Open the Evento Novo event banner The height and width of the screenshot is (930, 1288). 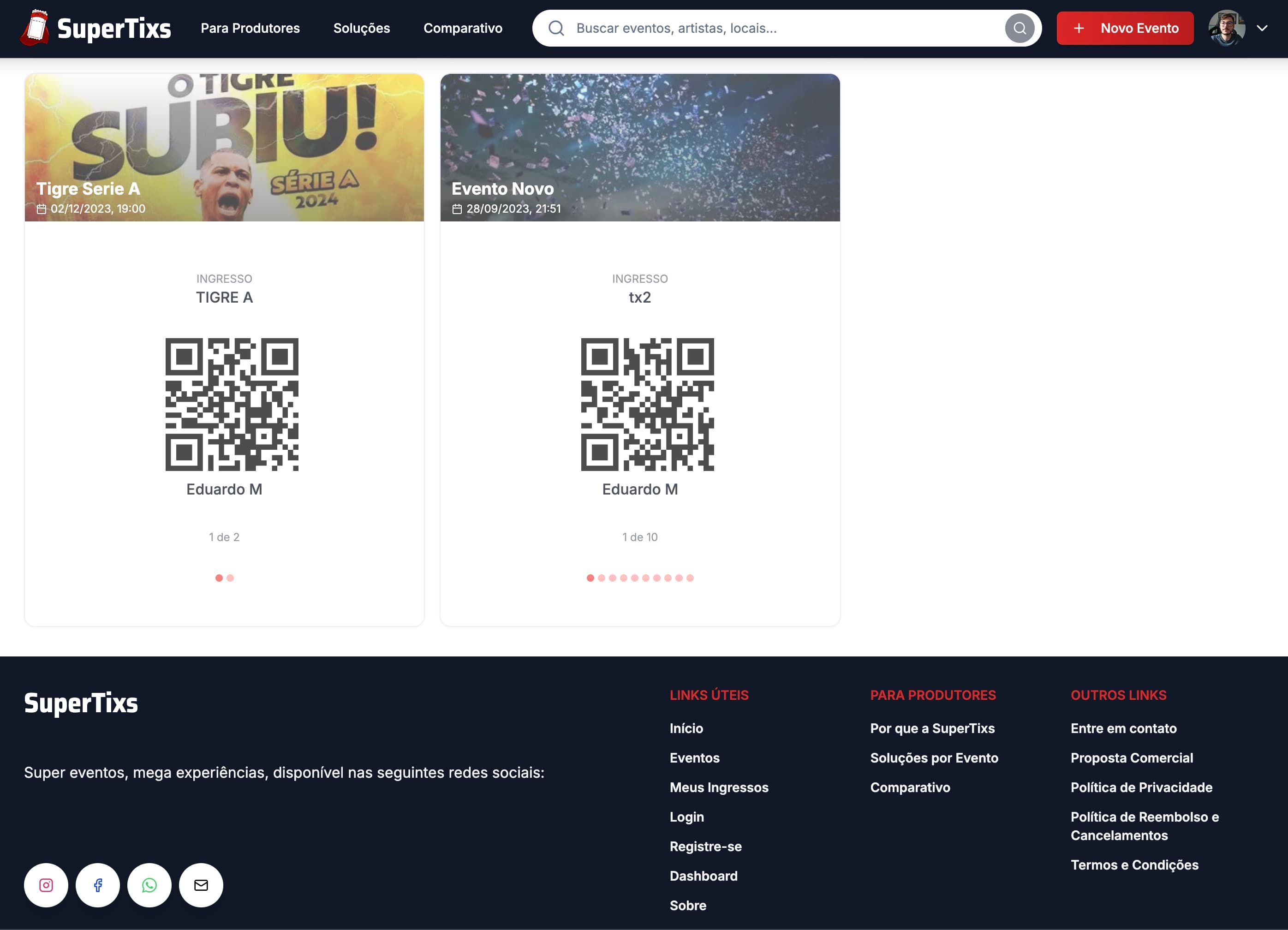click(639, 147)
